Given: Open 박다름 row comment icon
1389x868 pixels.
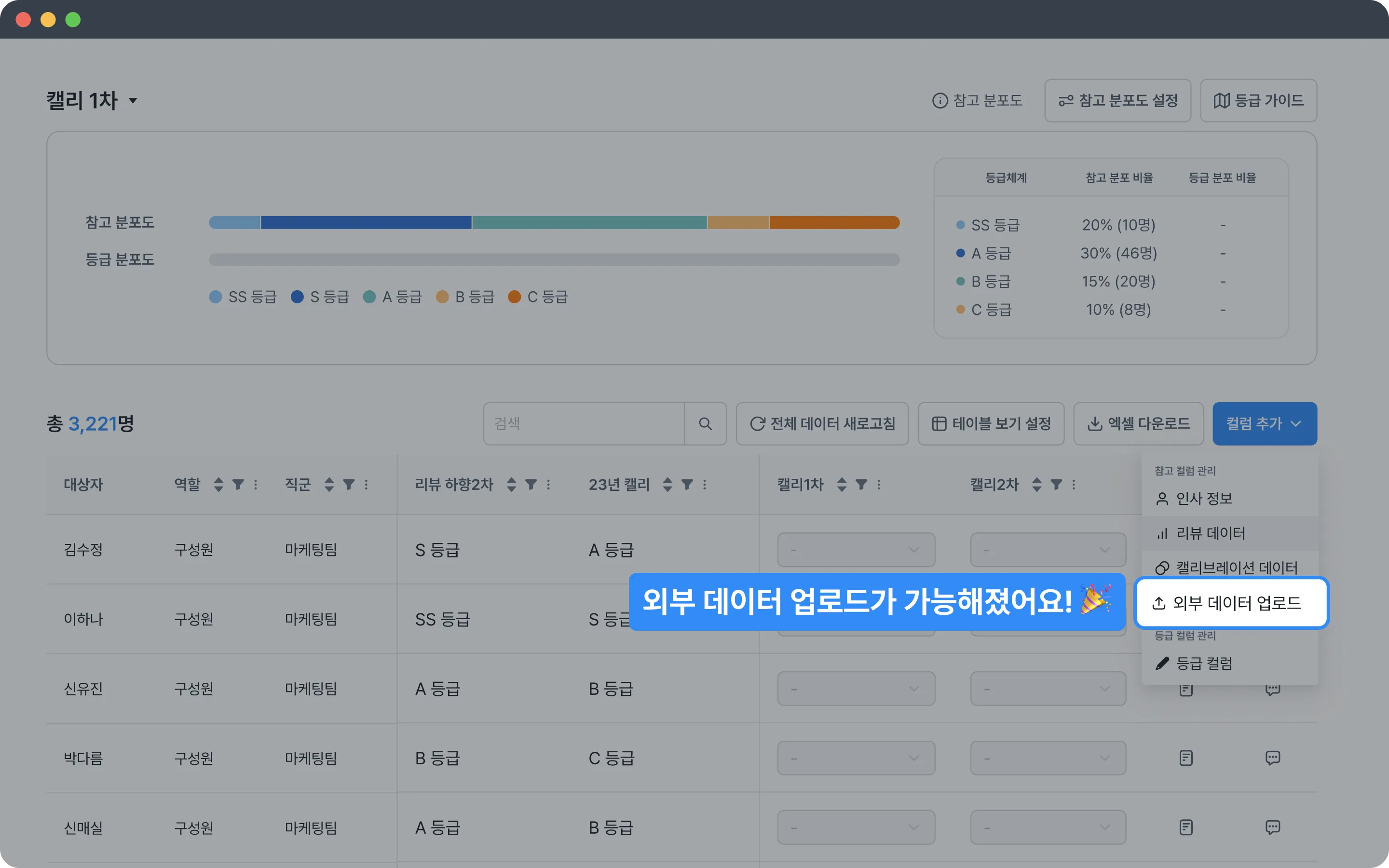Looking at the screenshot, I should point(1272,758).
